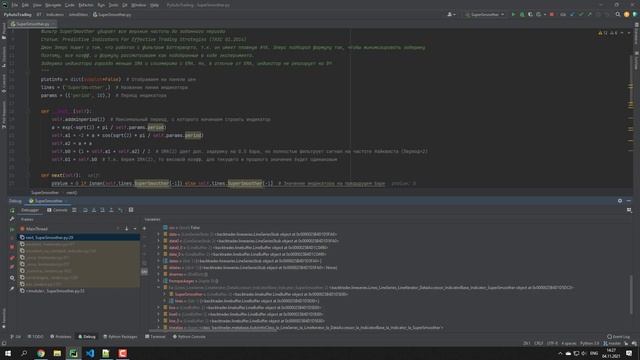640x360 pixels.
Task: Toggle Mute Breakpoints icon
Action: coord(12,267)
